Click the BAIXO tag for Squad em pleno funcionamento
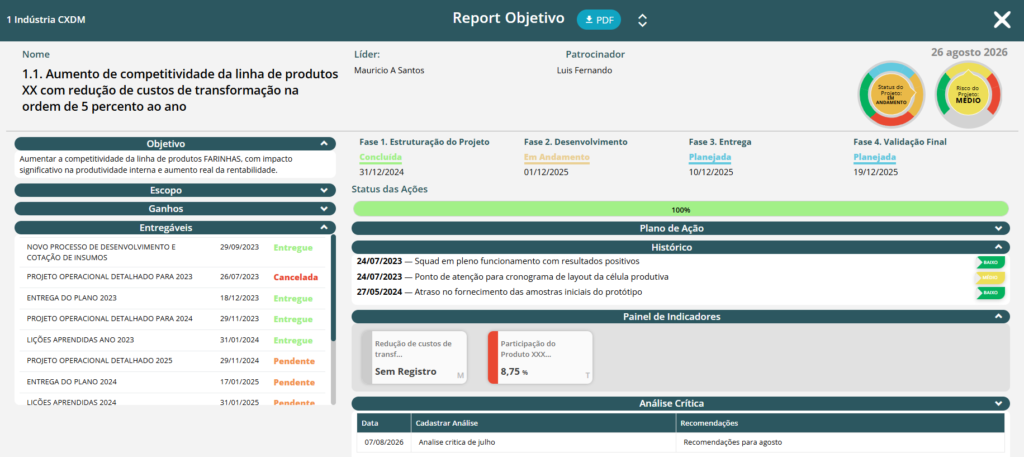Image resolution: width=1024 pixels, height=457 pixels. coord(990,262)
